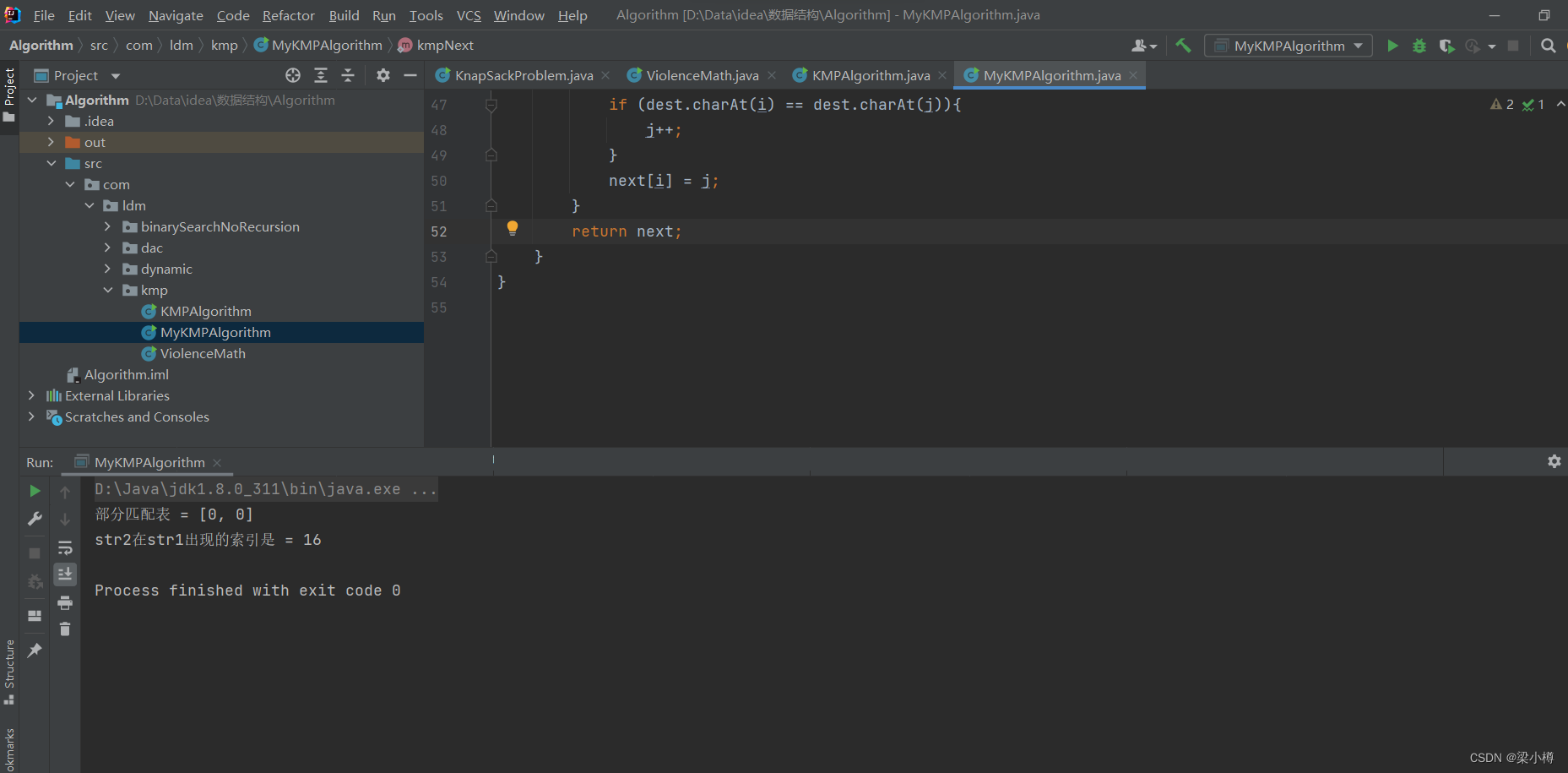Image resolution: width=1568 pixels, height=773 pixels.
Task: Click MyKMPAlgorithm breadcrumb item
Action: pos(327,45)
